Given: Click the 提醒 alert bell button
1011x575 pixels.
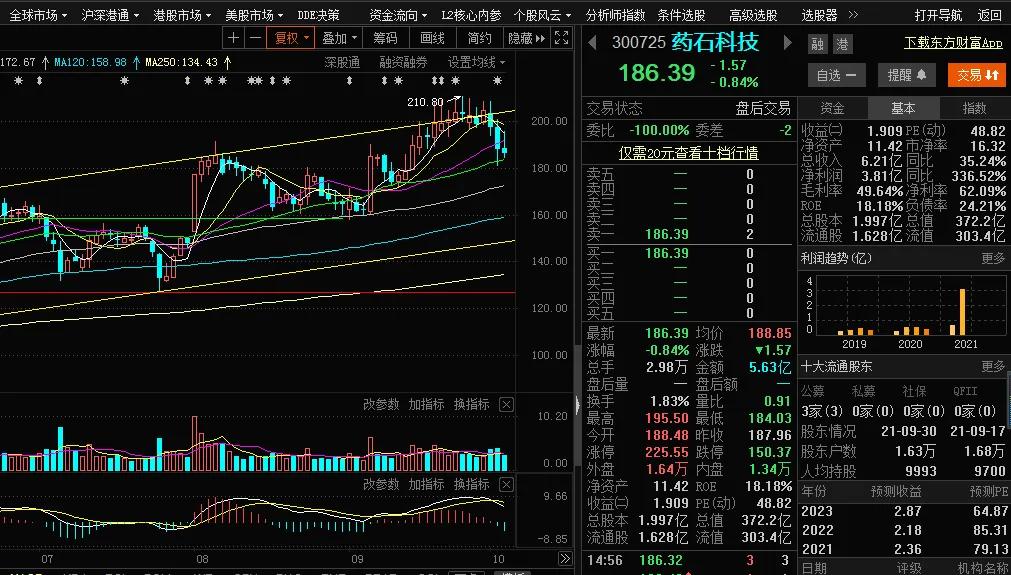Looking at the screenshot, I should (907, 75).
